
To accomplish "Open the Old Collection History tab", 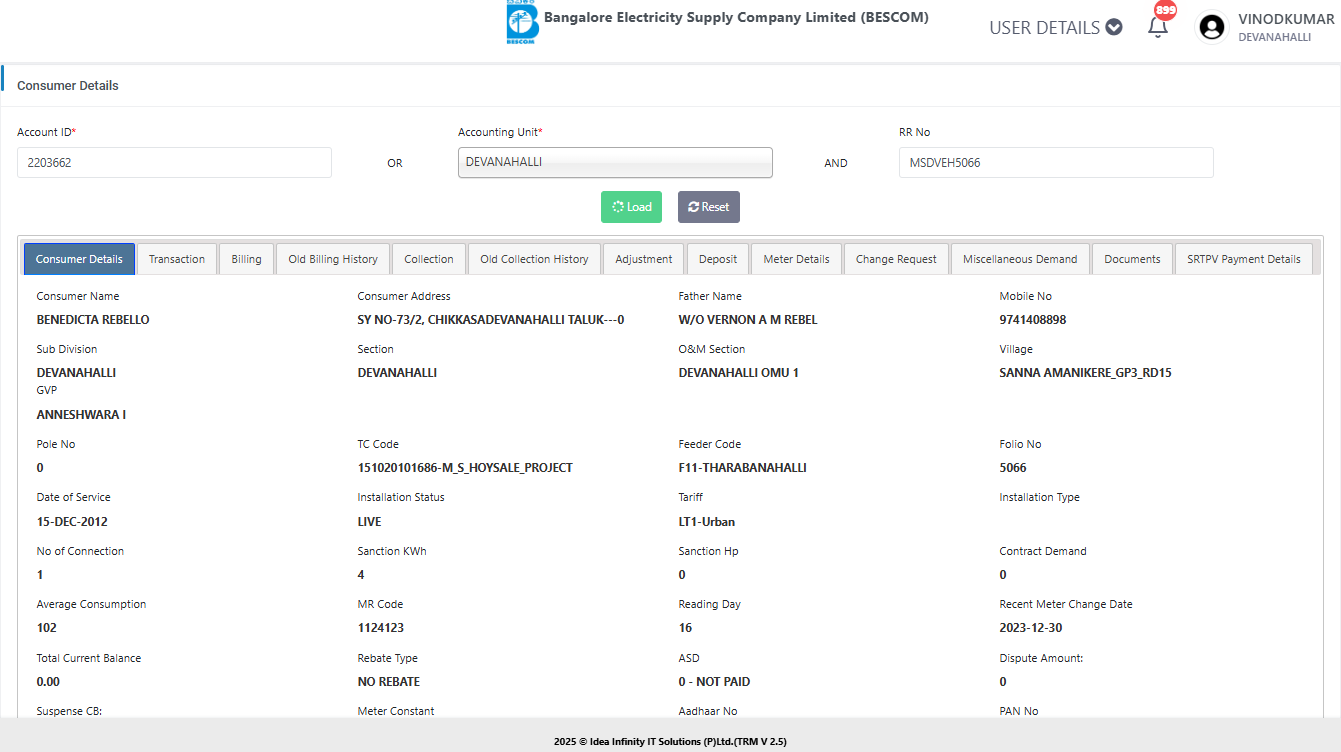I will coord(534,259).
